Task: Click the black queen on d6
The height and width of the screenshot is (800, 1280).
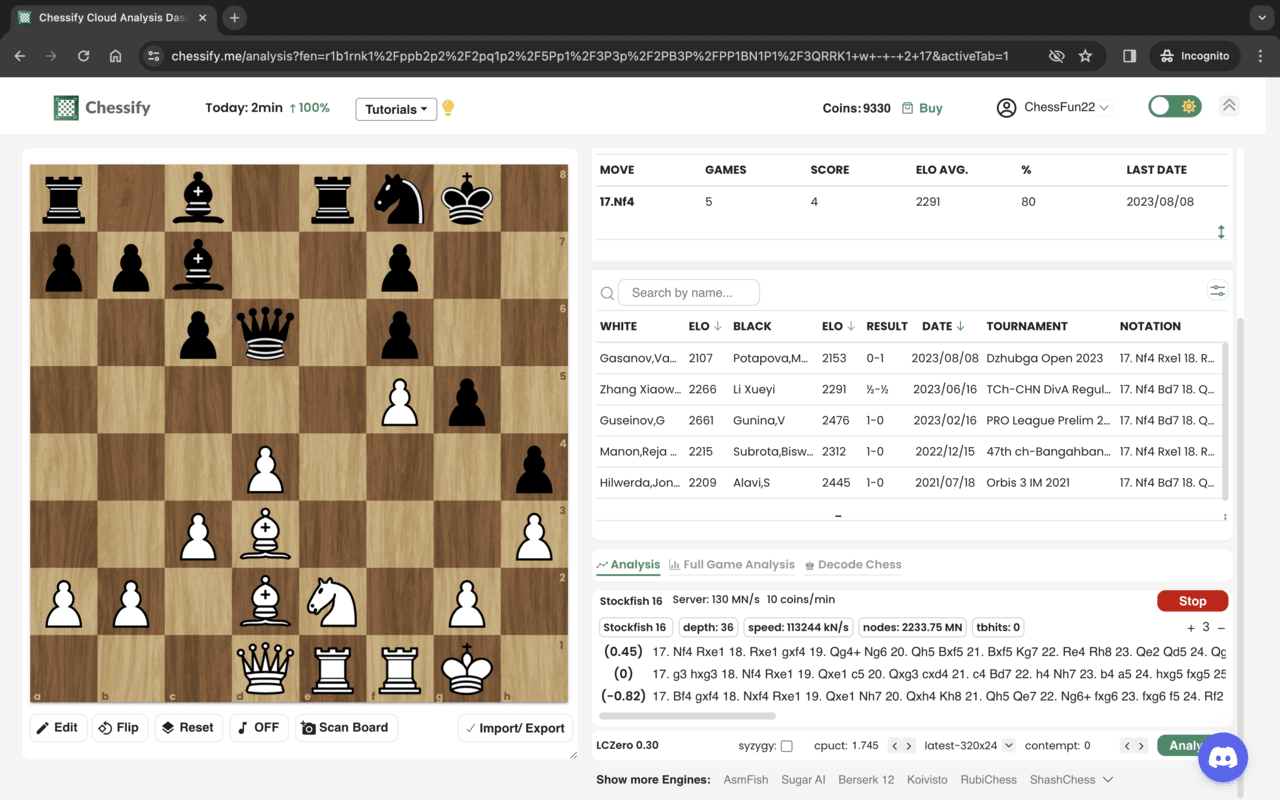Action: [x=265, y=332]
